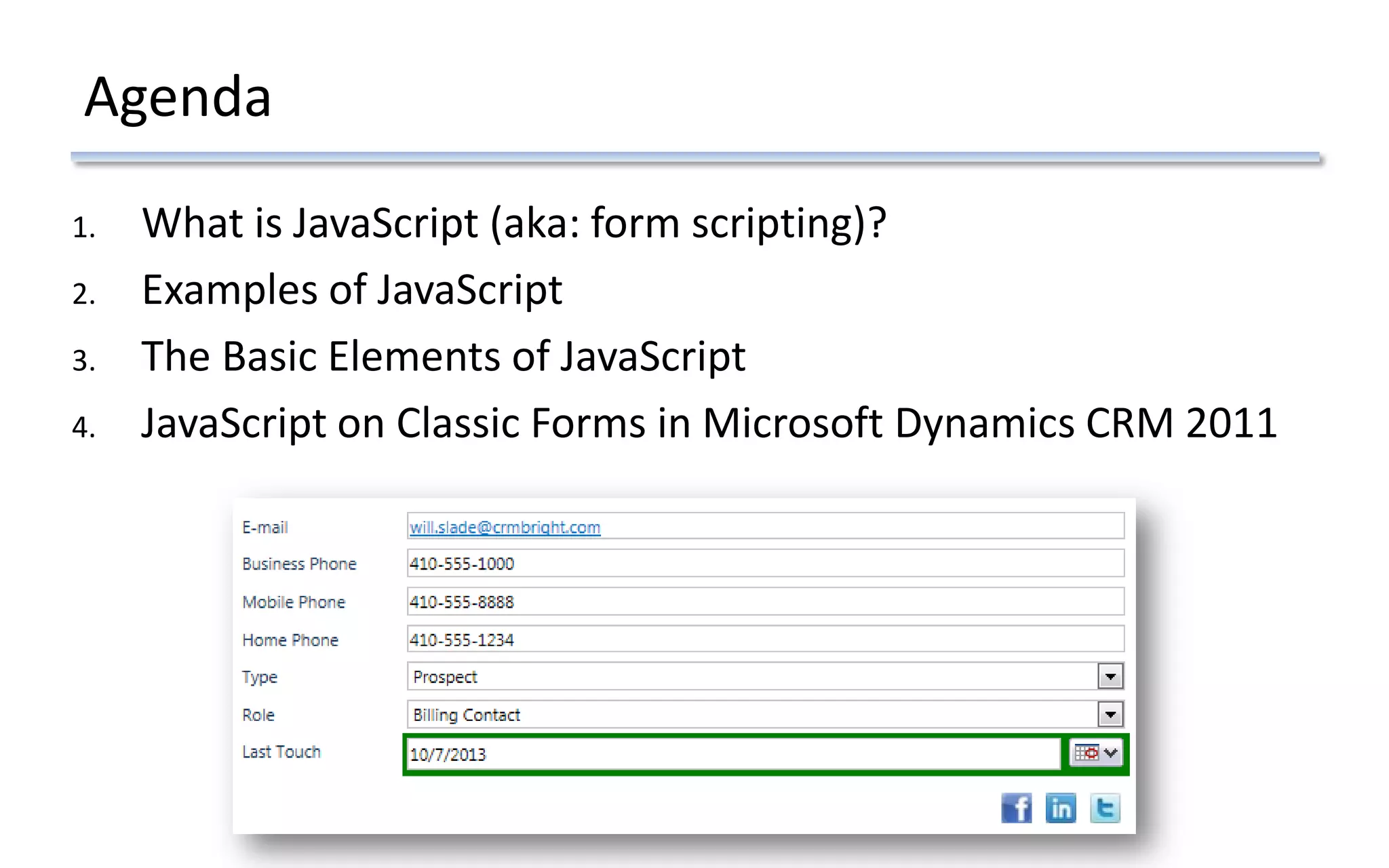Viewport: 1389px width, 868px height.
Task: Select agenda item JavaScript on Classic Forms
Action: [709, 423]
